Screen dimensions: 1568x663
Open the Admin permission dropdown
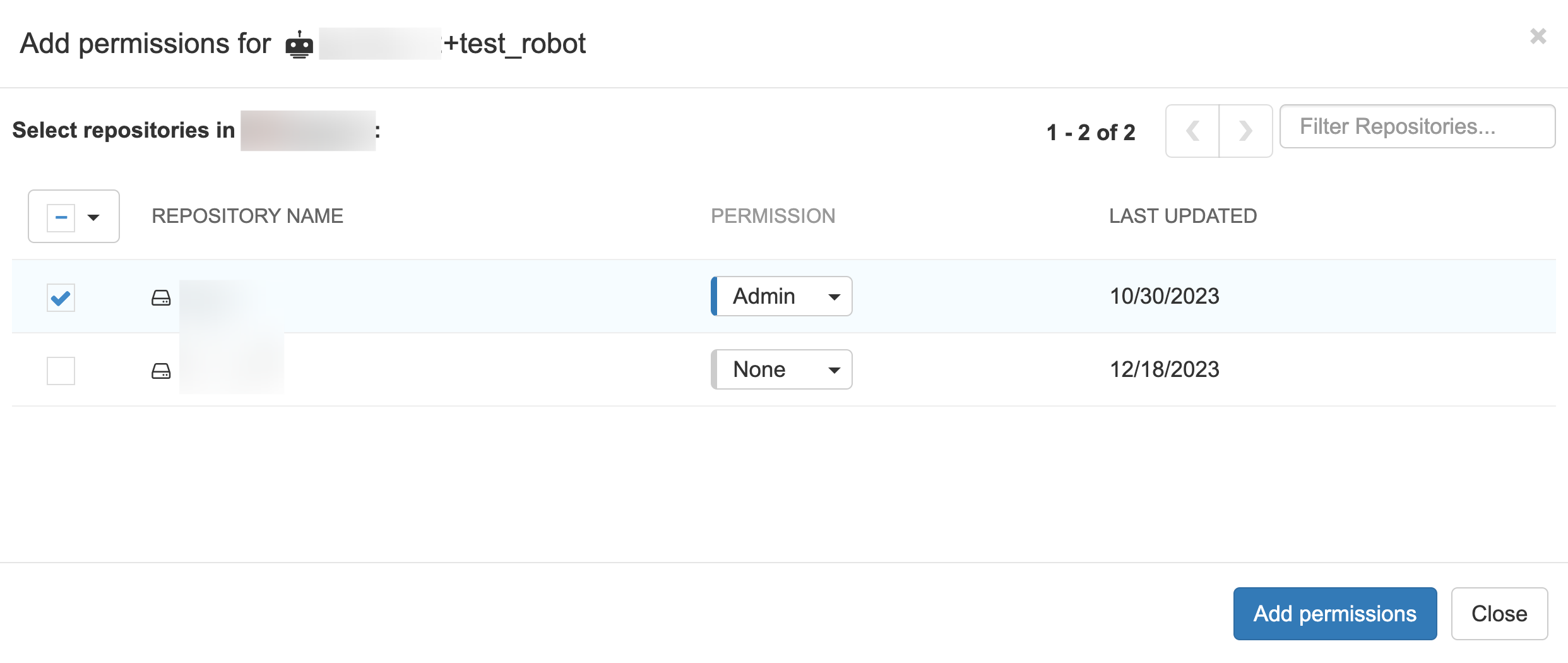tap(781, 296)
